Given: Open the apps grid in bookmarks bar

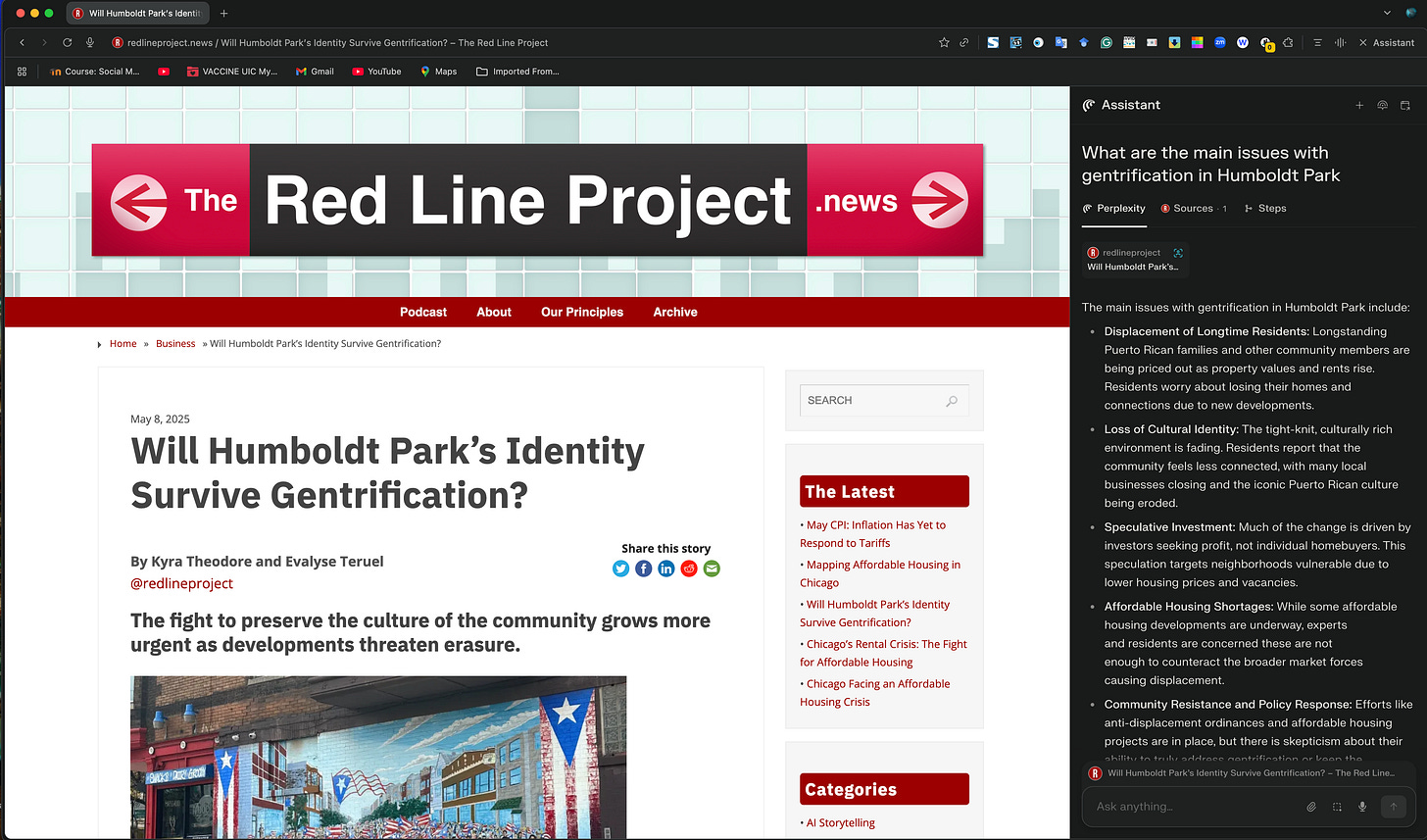Looking at the screenshot, I should 23,72.
